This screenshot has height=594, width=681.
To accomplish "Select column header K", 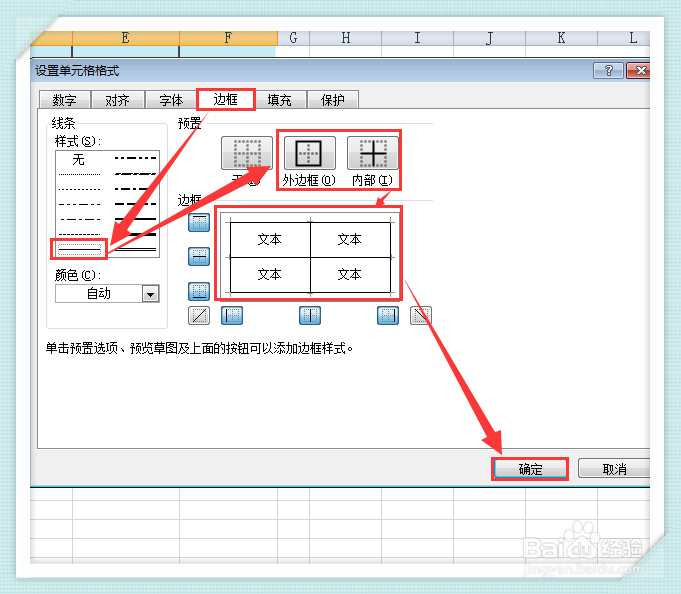I will (x=562, y=38).
